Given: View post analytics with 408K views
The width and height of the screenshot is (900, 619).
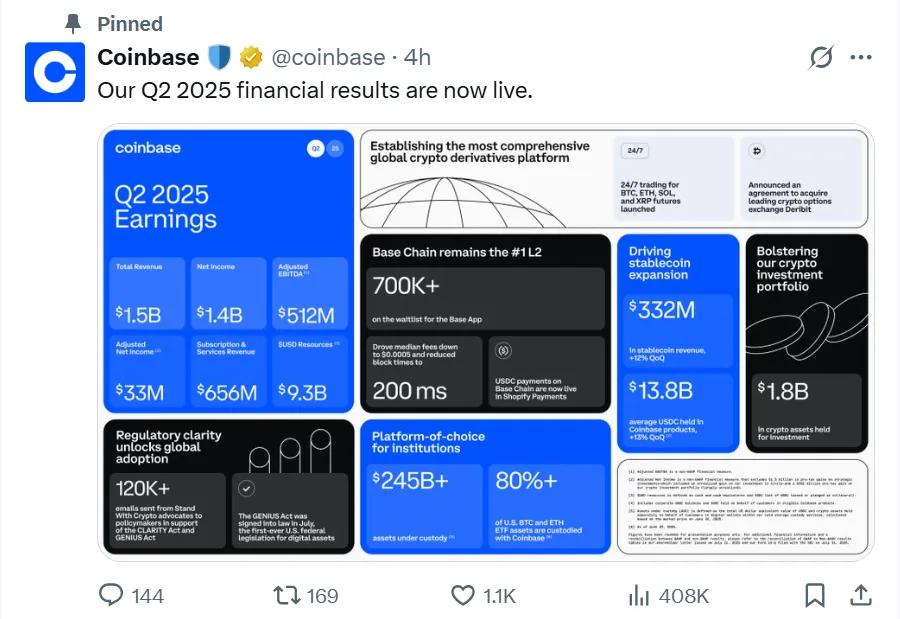Looking at the screenshot, I should [640, 596].
